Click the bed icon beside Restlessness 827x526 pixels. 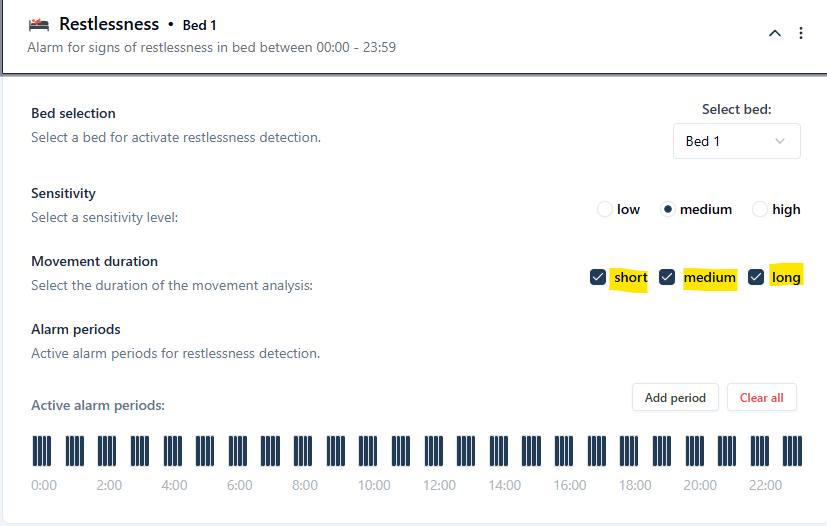39,24
